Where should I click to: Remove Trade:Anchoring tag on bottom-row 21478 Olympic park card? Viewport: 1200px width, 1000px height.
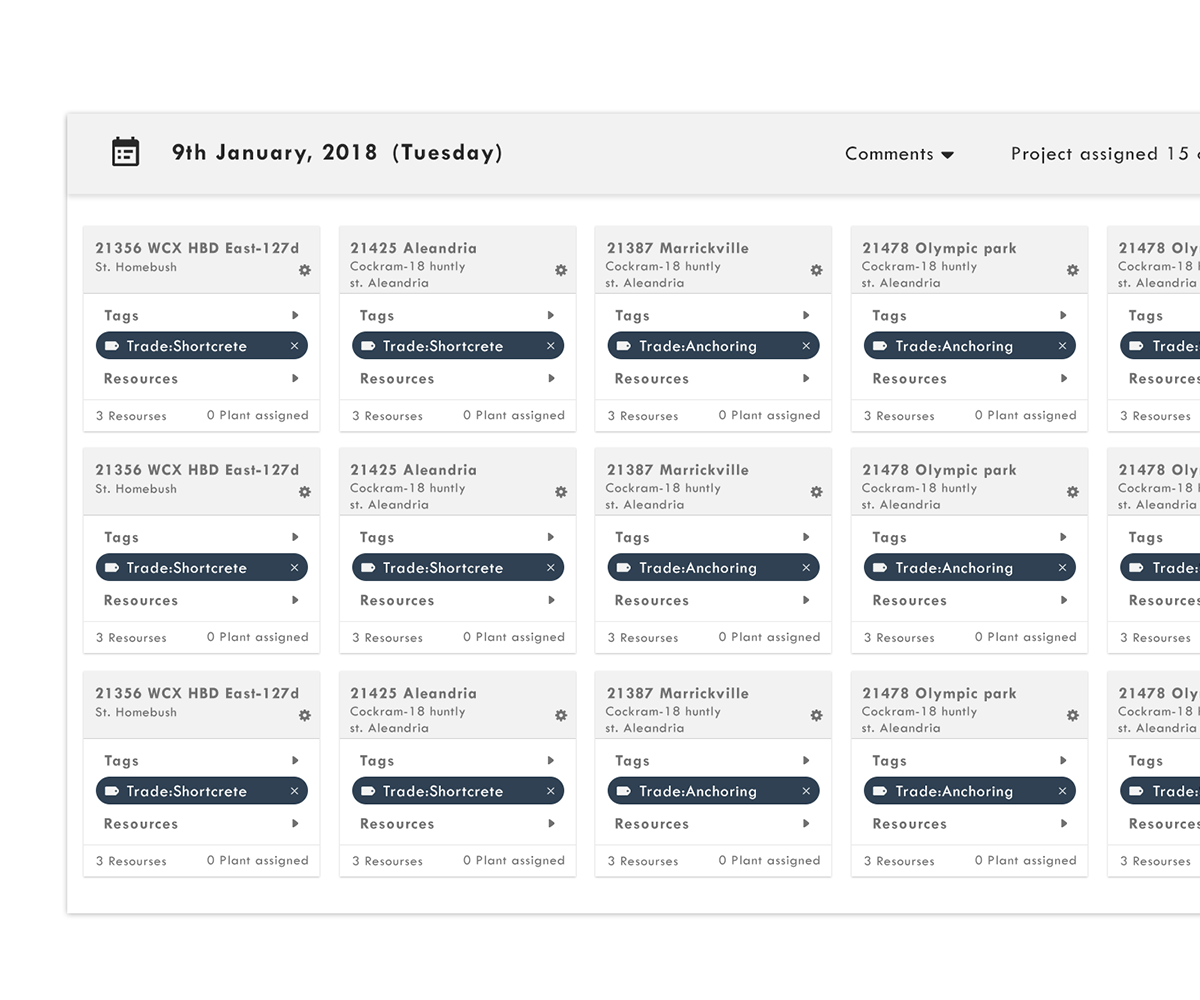click(x=1062, y=791)
